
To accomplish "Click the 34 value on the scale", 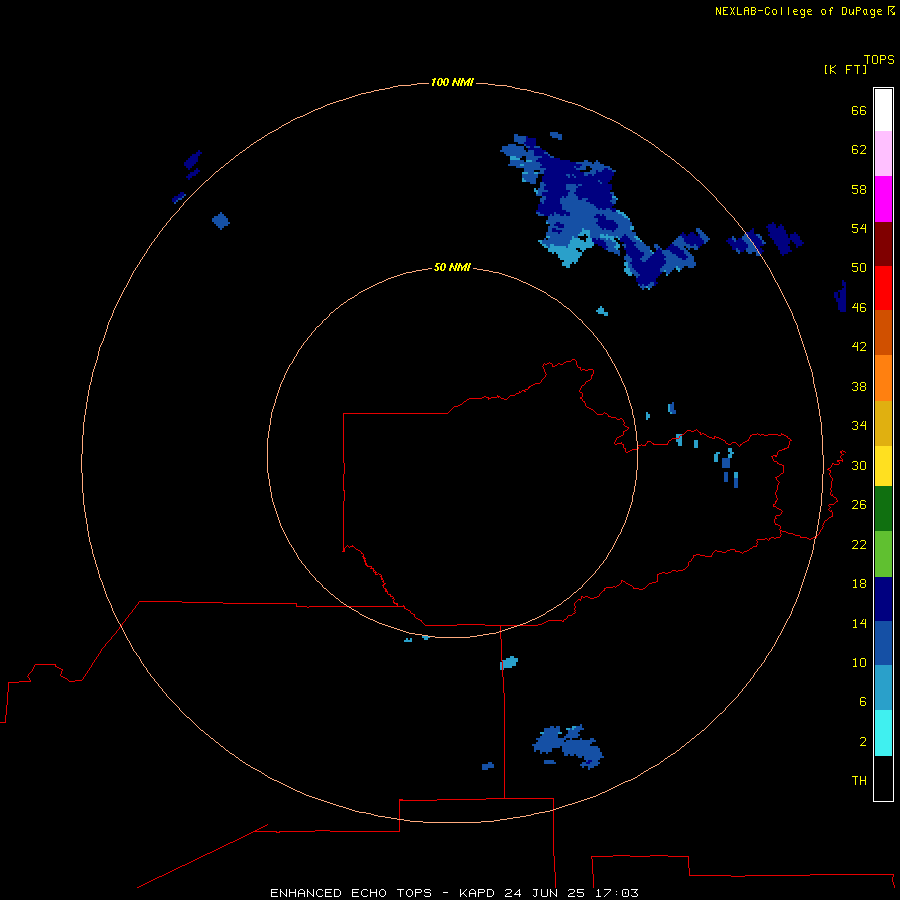I will (859, 425).
